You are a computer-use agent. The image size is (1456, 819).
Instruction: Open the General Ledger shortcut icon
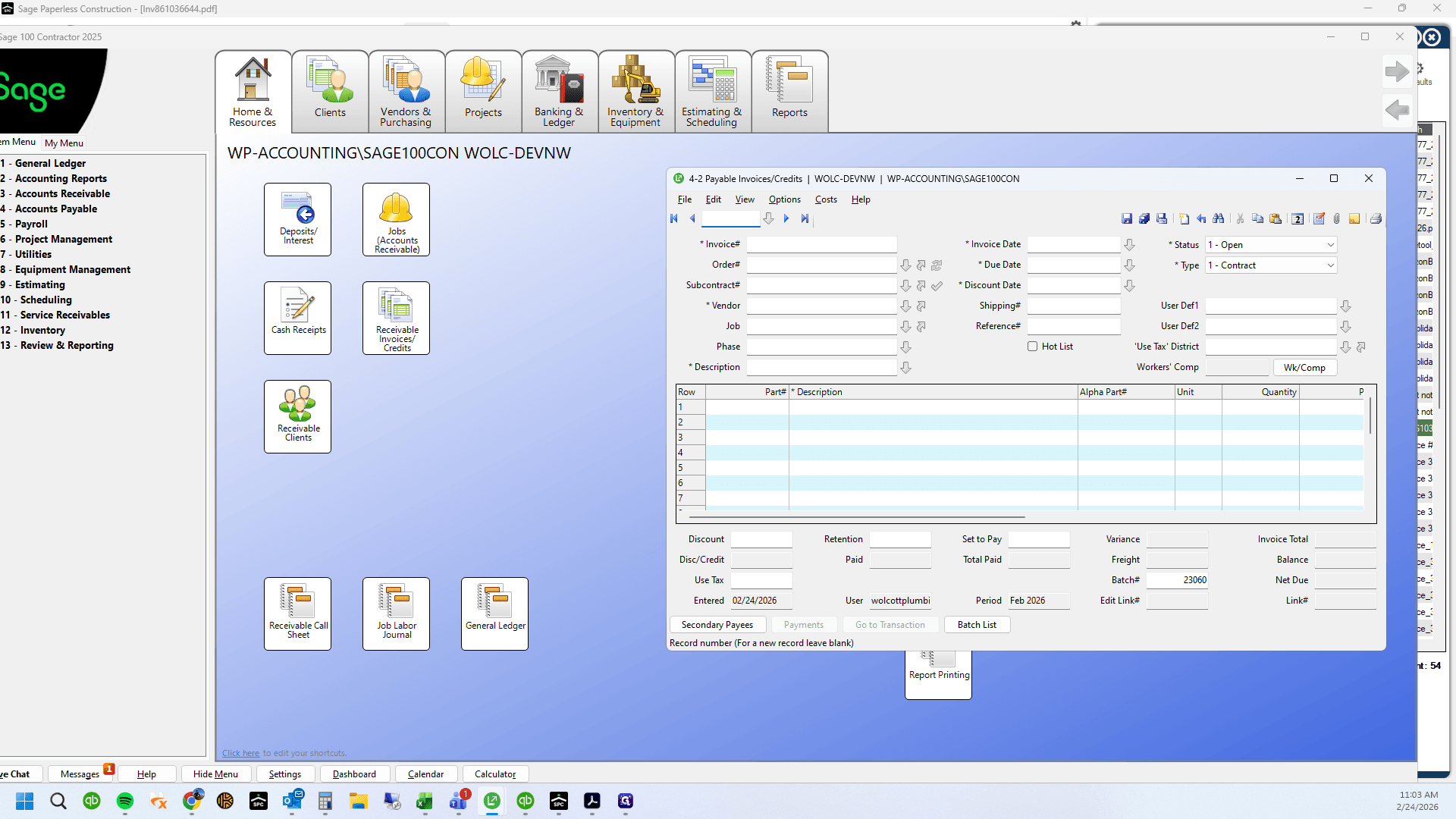[x=495, y=613]
